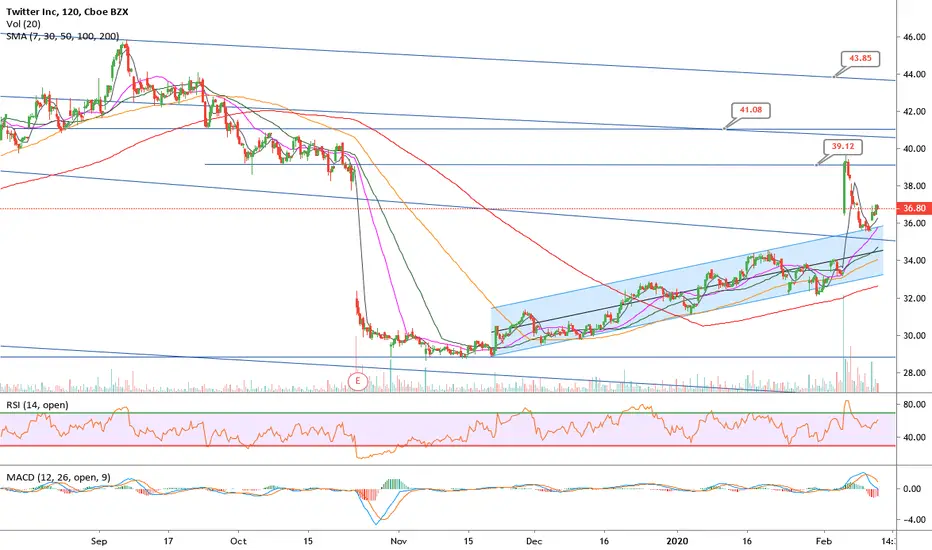Screen dimensions: 932x550
Task: Click the RSI 80.00 axis label
Action: tap(914, 404)
